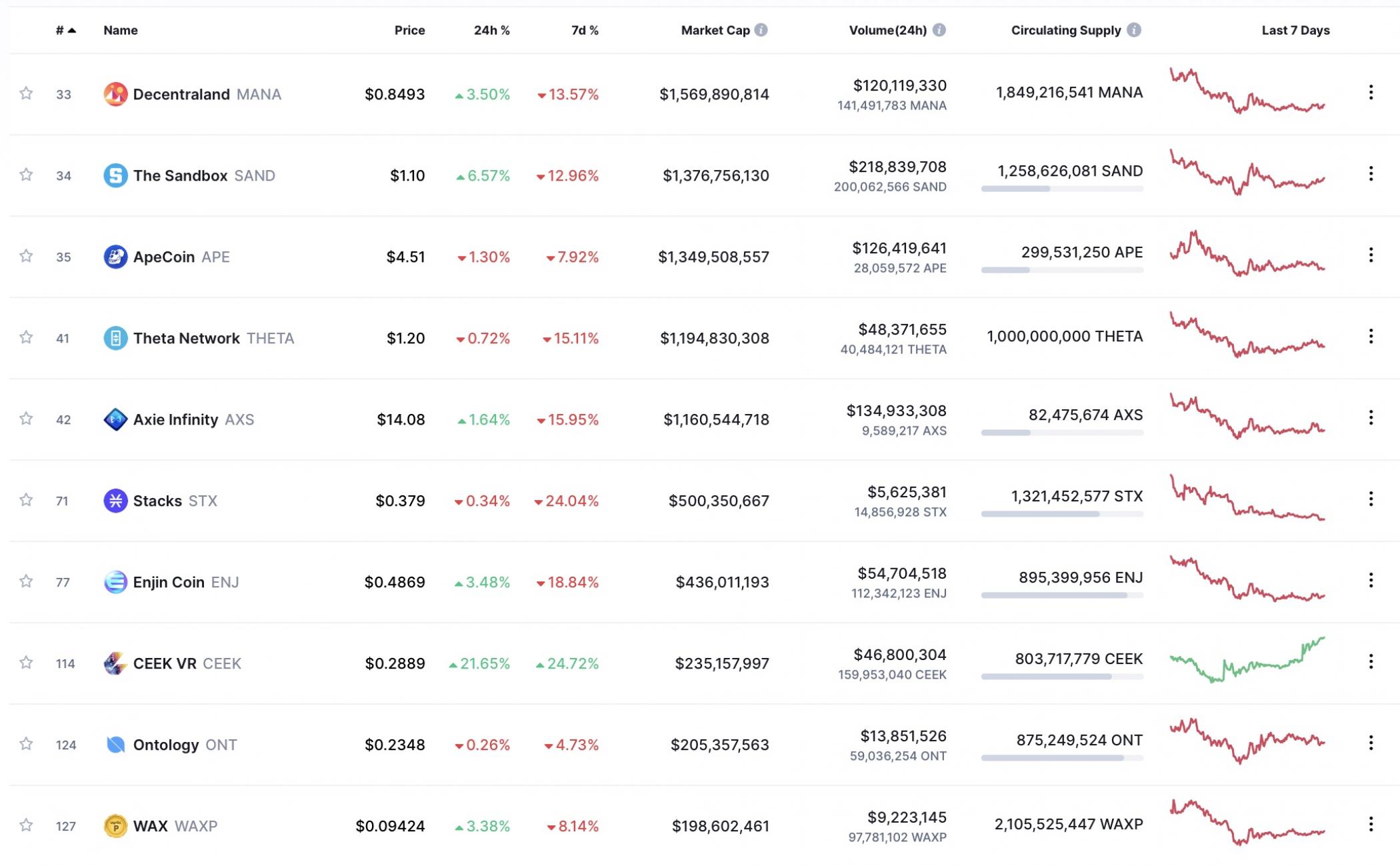Sort by Market Cap column header

(x=715, y=30)
